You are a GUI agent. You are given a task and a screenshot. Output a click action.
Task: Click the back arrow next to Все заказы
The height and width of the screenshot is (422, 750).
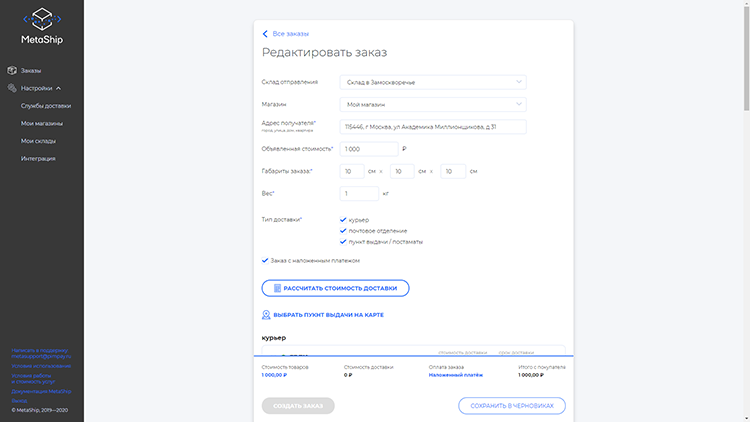(265, 33)
